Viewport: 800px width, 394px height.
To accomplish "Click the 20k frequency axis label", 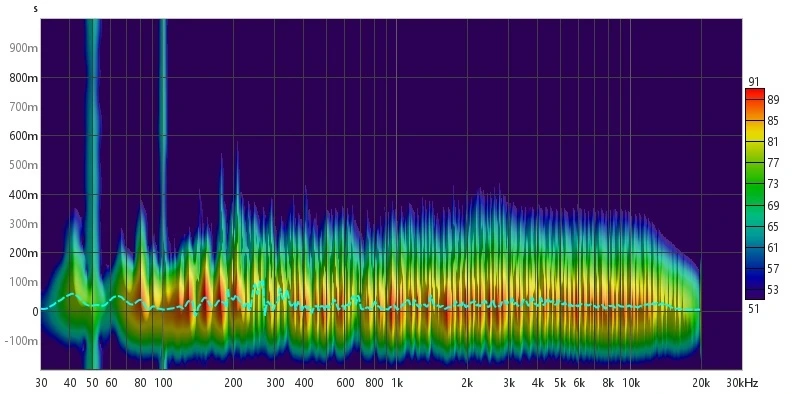I will coord(702,383).
